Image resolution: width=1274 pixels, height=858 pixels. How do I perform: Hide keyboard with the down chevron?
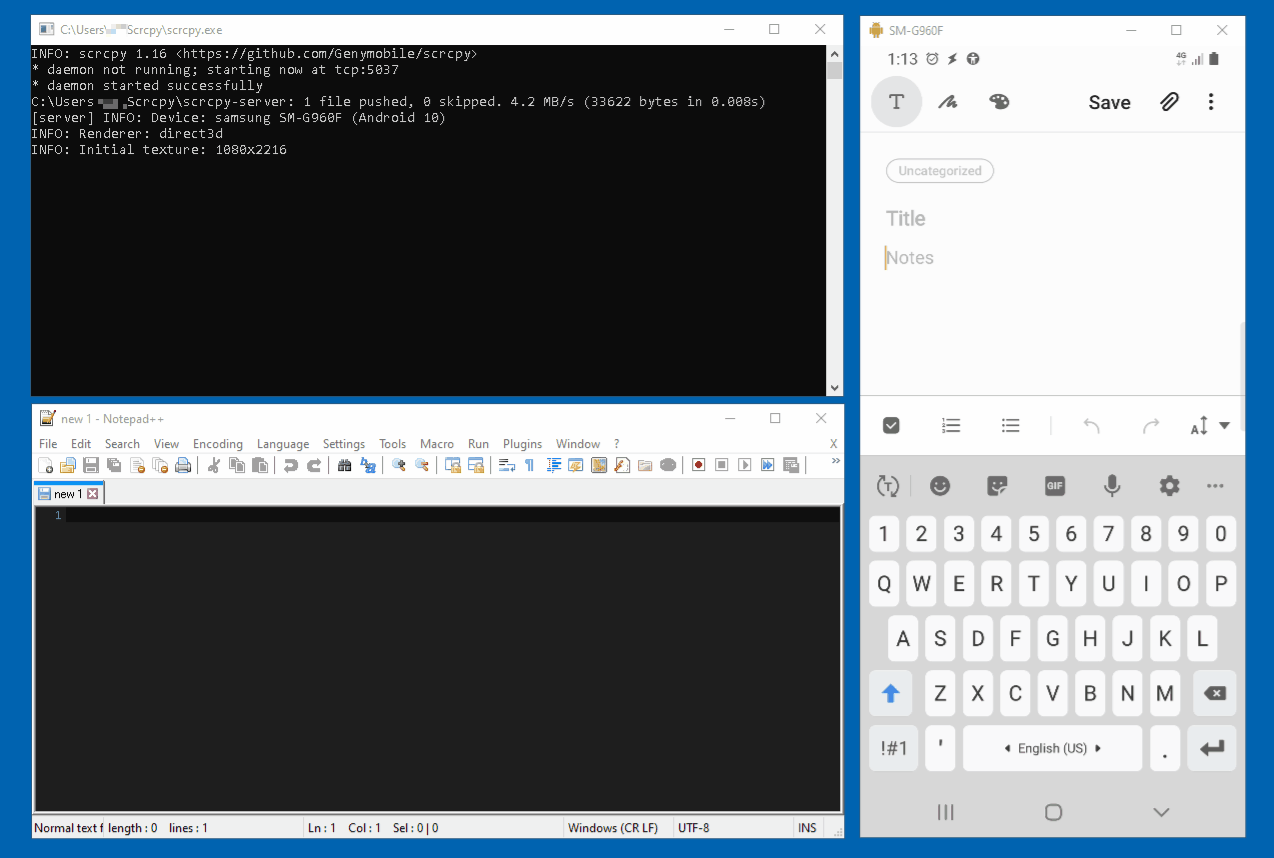tap(1161, 812)
